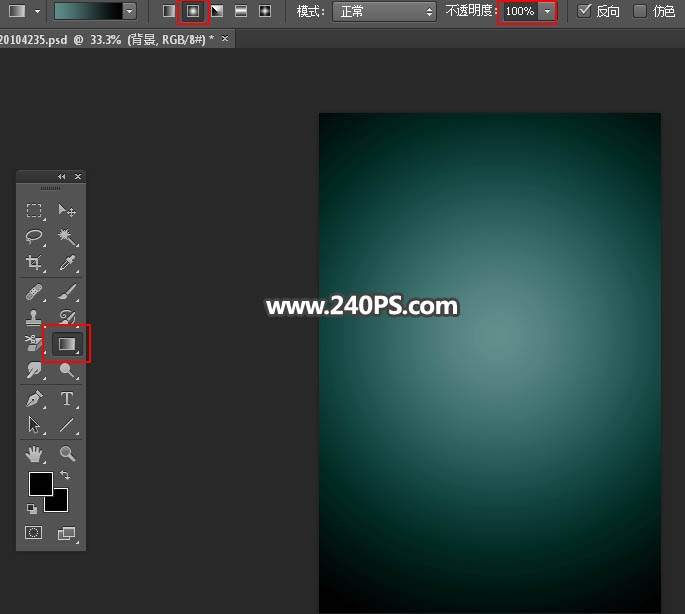Activate the Horizontal Type tool
685x614 pixels.
(67, 399)
